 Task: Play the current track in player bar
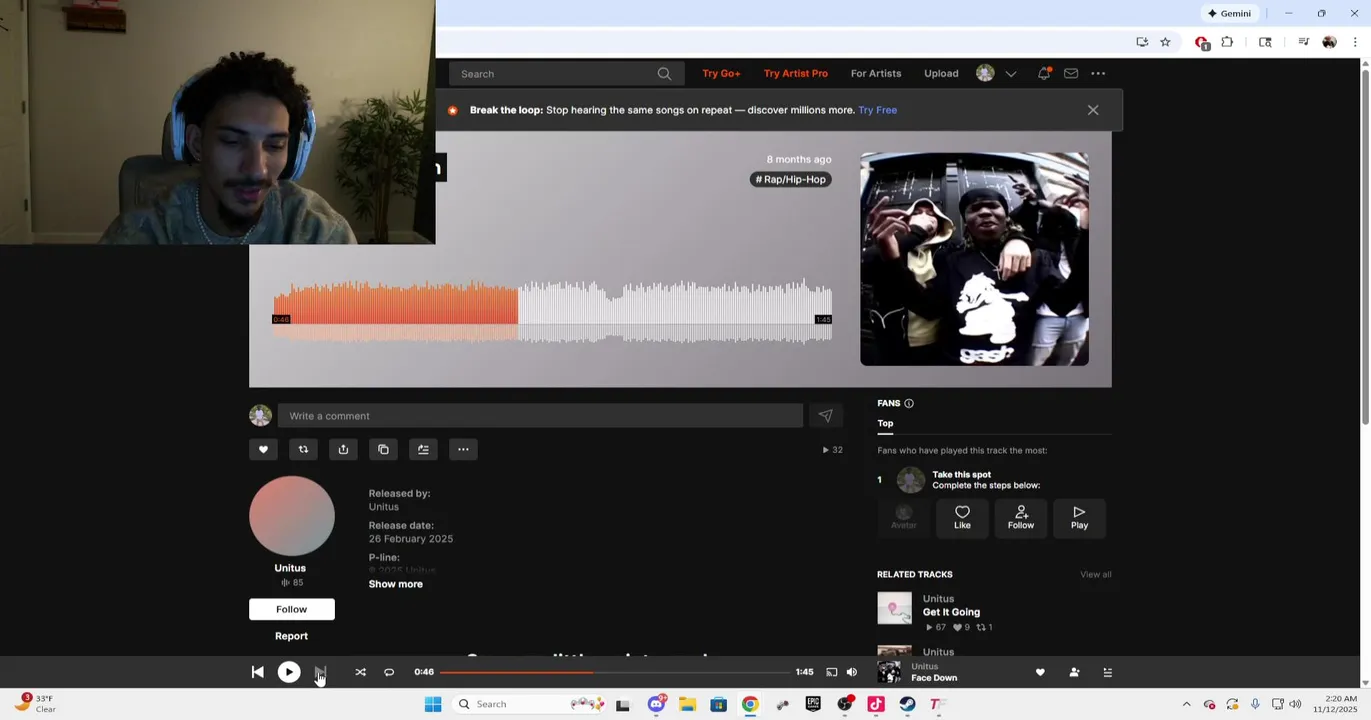pos(289,672)
